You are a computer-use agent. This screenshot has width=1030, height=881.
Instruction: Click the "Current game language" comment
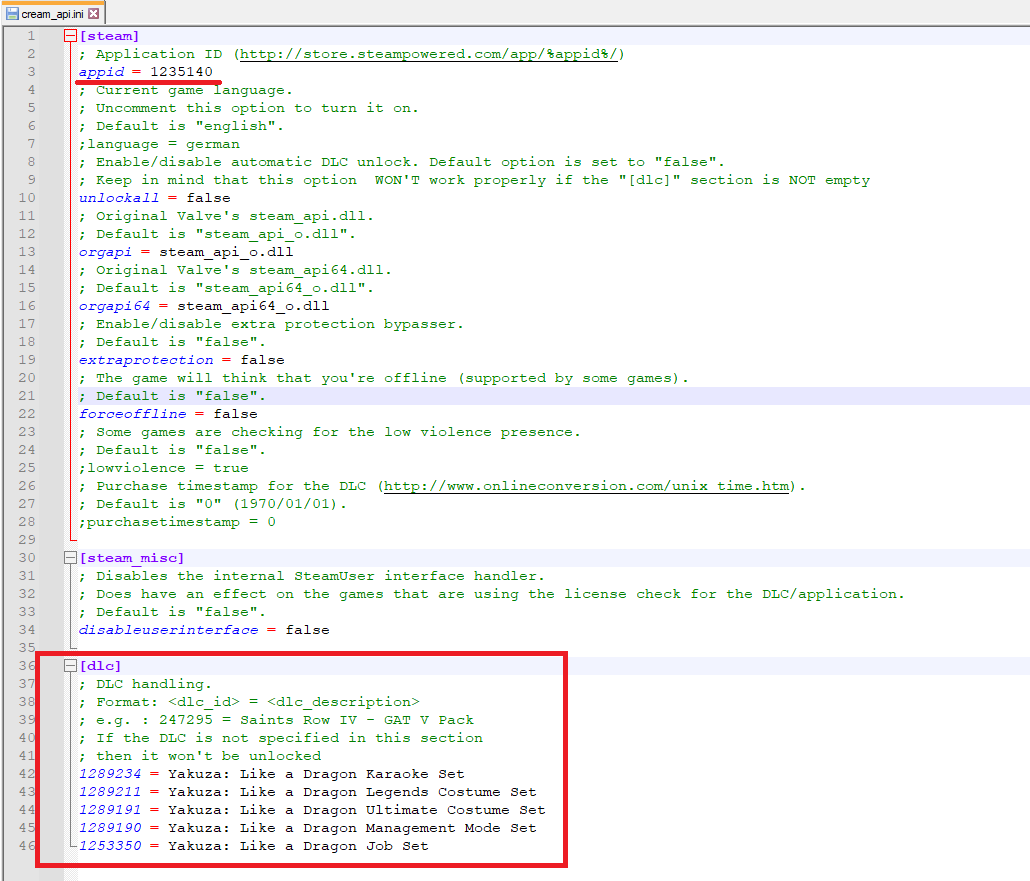(x=186, y=90)
